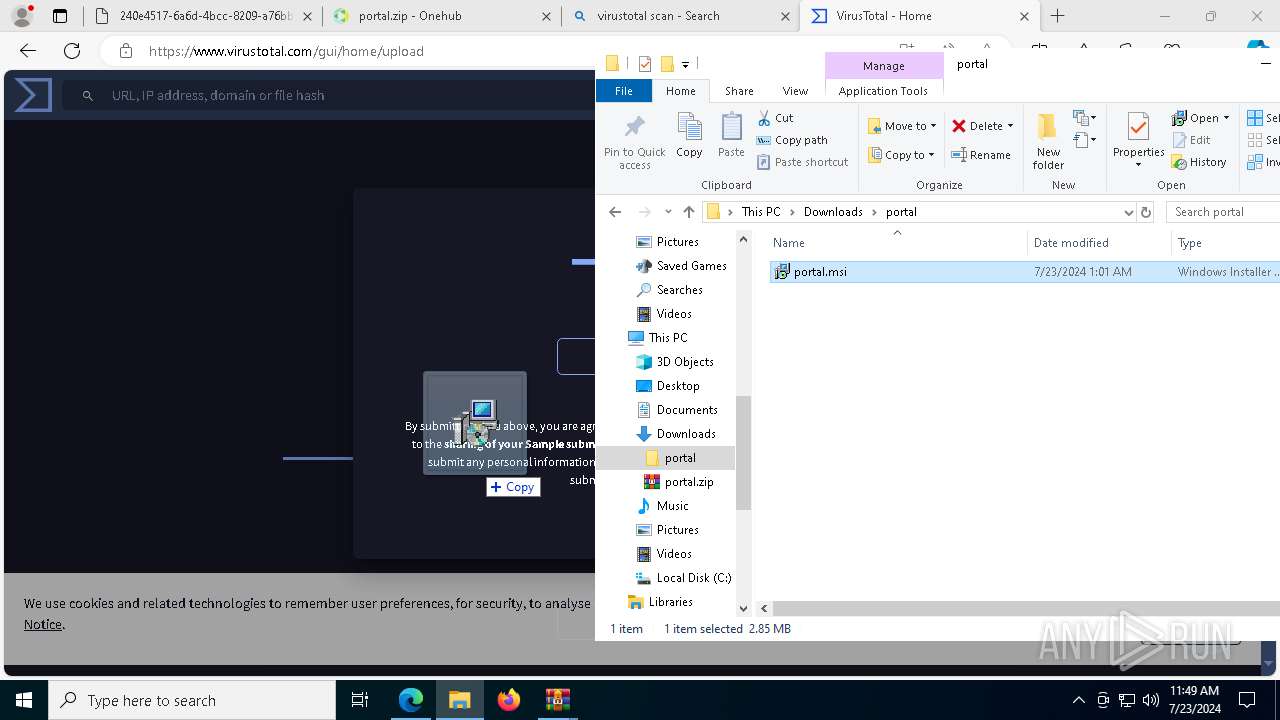Click VirusTotal logo in page header

click(33, 95)
